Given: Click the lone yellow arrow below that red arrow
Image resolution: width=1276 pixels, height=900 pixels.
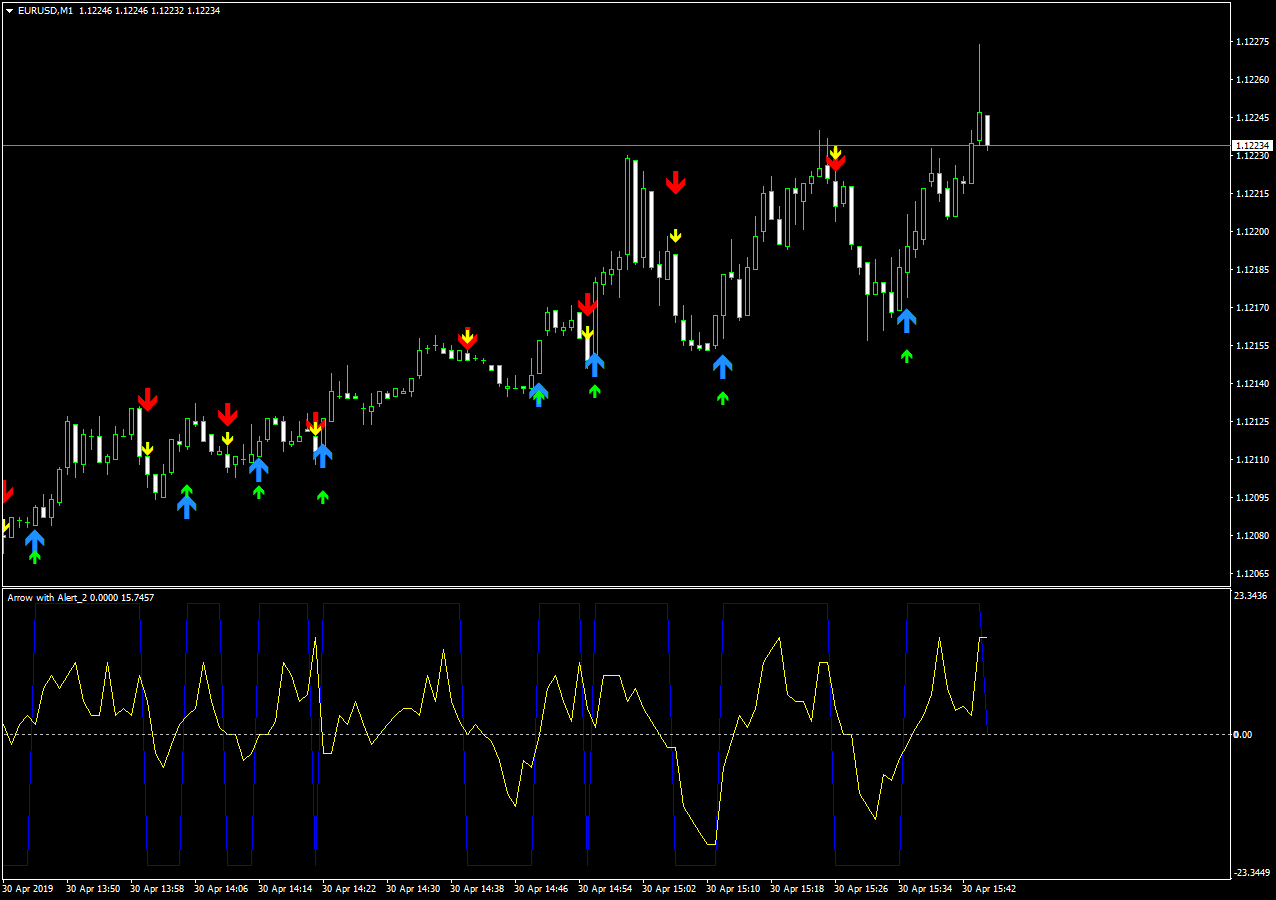Looking at the screenshot, I should (676, 236).
